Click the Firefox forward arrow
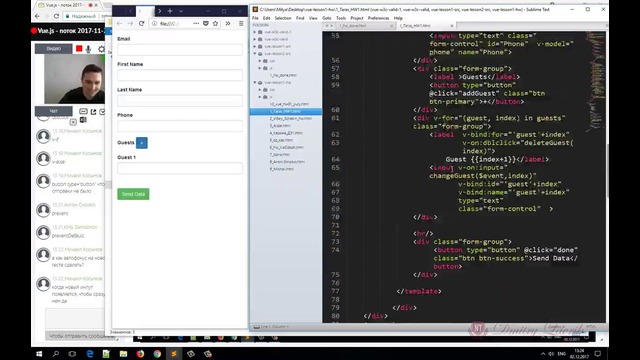The height and width of the screenshot is (360, 640). [x=130, y=24]
